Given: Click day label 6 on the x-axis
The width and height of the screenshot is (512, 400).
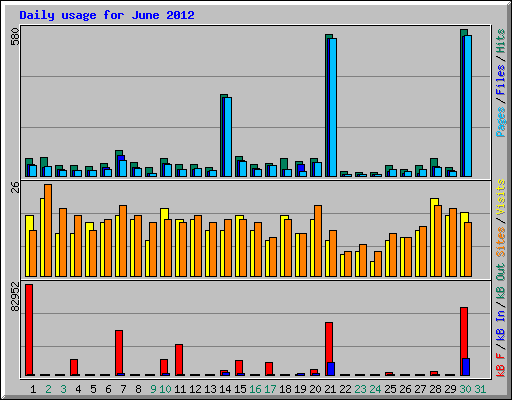Looking at the screenshot, I should tap(108, 389).
